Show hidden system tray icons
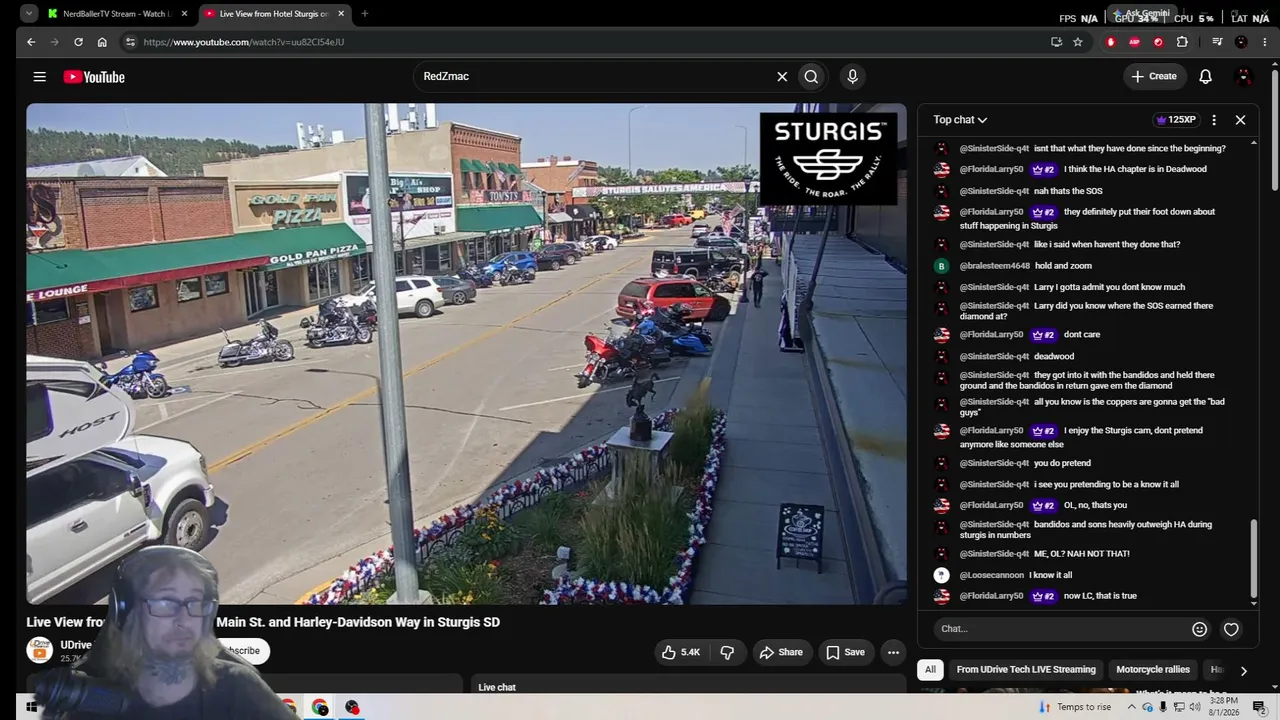This screenshot has width=1280, height=720. coord(1132,707)
